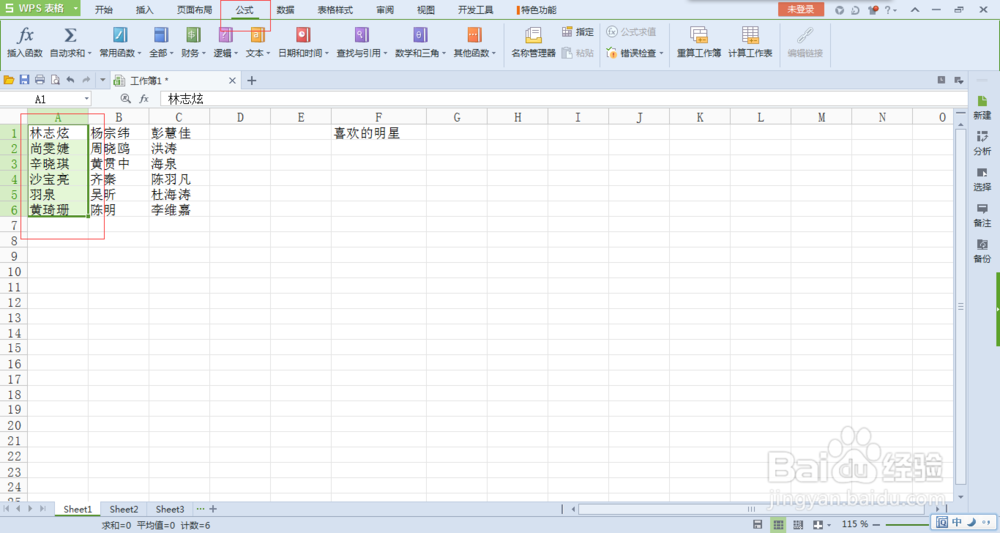Image resolution: width=1000 pixels, height=533 pixels.
Task: Click the Date and Time (日期和时间) icon
Action: click(x=303, y=35)
